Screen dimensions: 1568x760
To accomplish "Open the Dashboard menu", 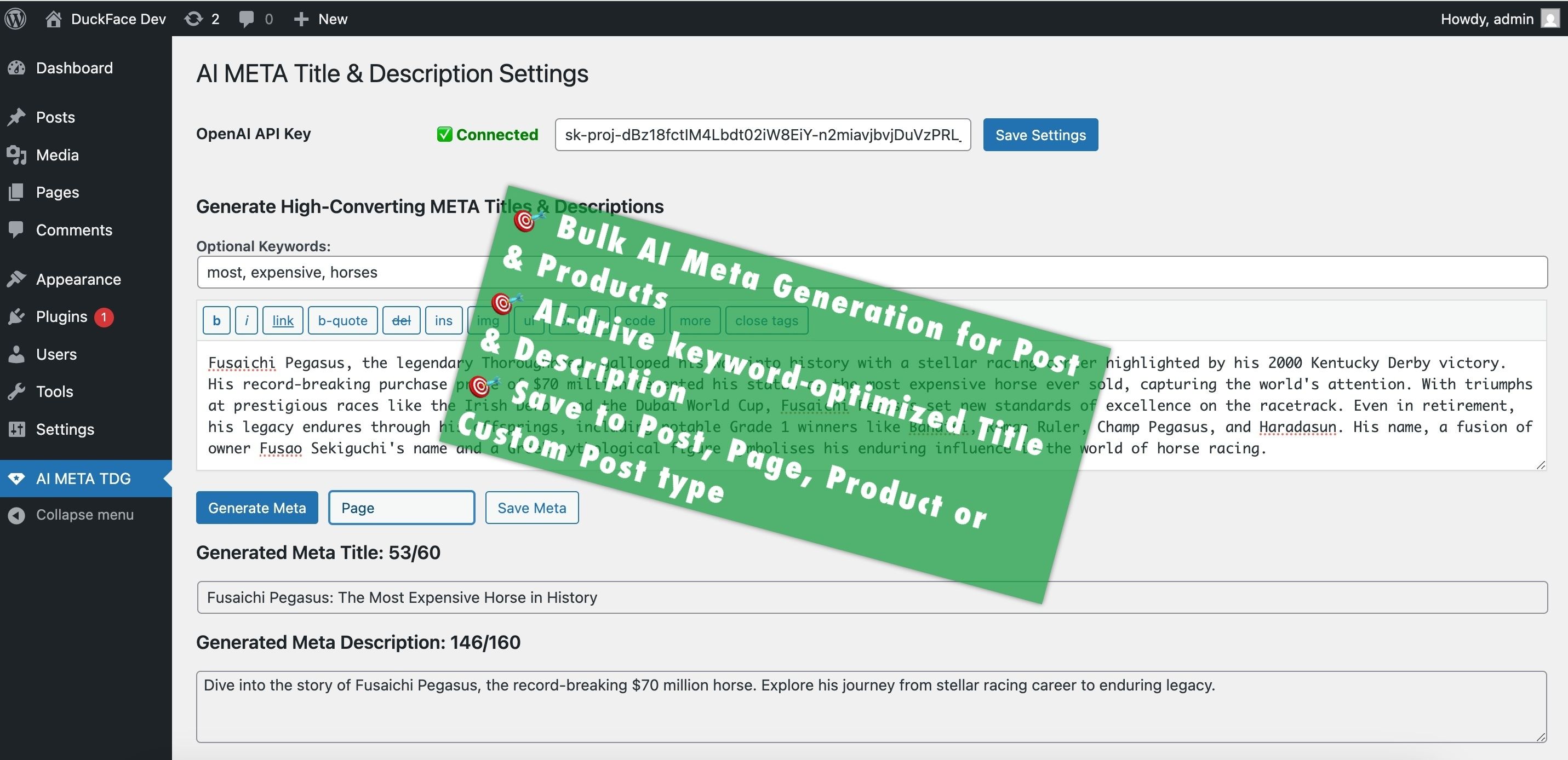I will (x=73, y=67).
